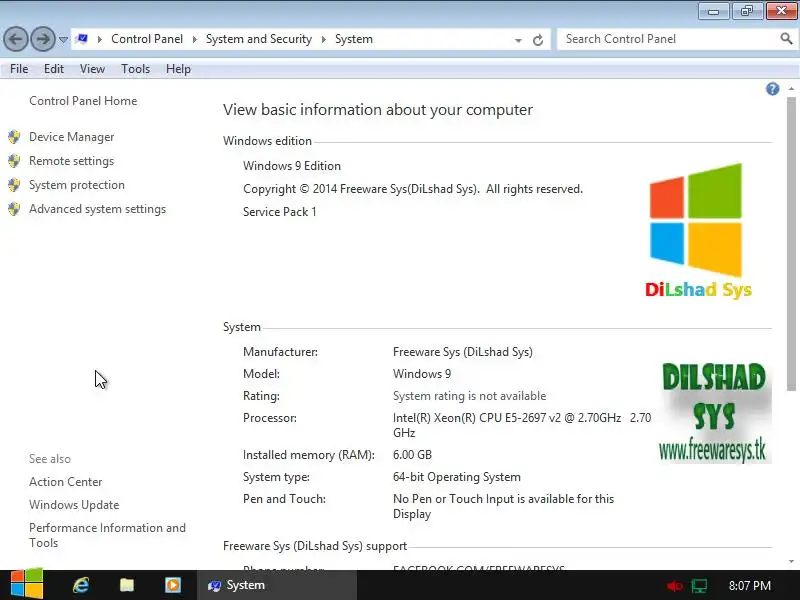Select System and Security breadcrumb
Viewport: 800px width, 600px height.
259,39
